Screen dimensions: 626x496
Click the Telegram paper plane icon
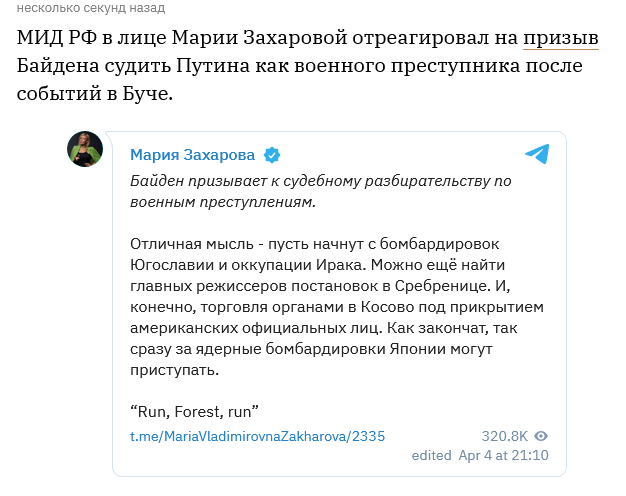tap(537, 154)
